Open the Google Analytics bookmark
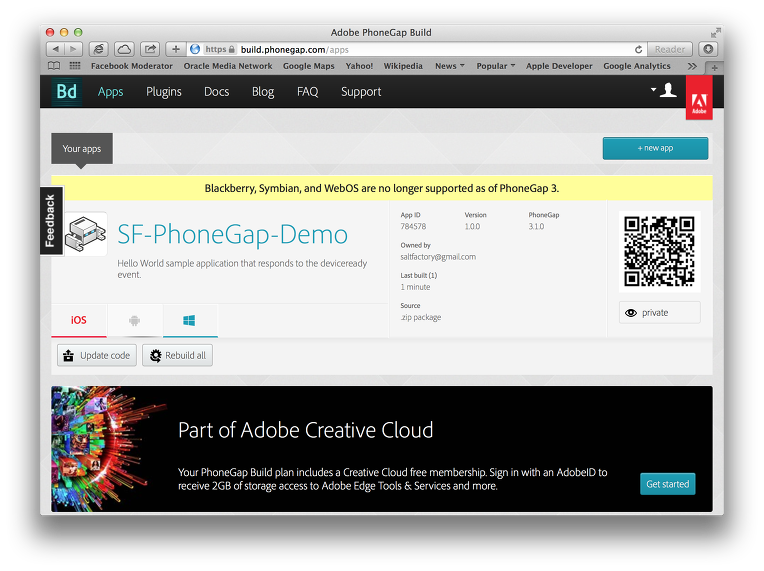This screenshot has width=764, height=571. 636,66
